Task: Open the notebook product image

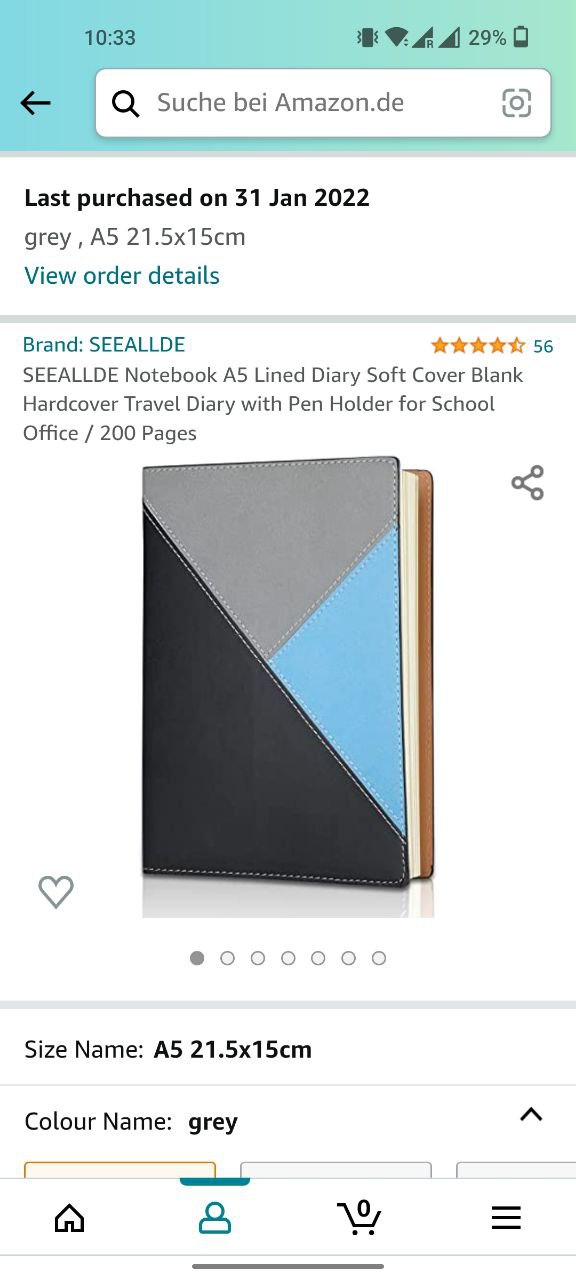Action: [288, 687]
